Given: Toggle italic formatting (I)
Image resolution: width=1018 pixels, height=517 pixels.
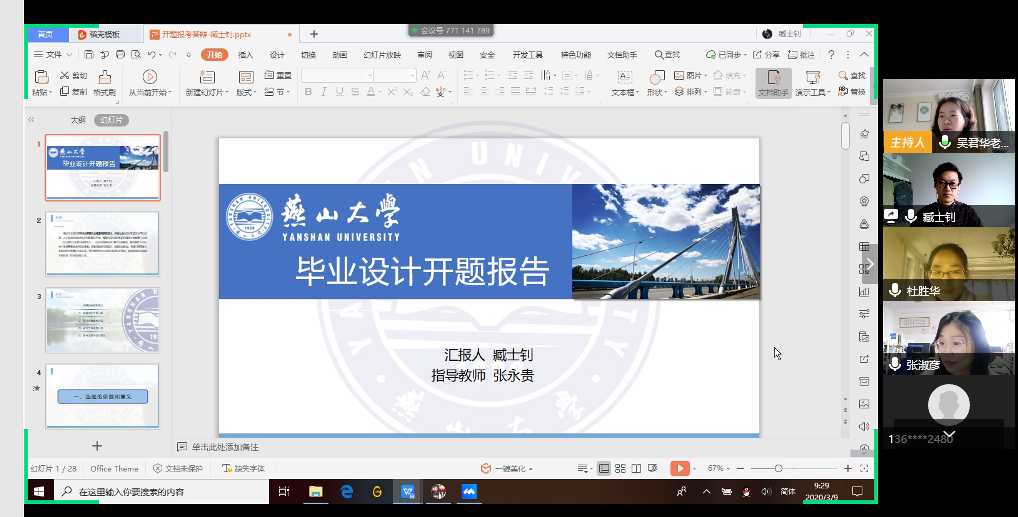Looking at the screenshot, I should click(323, 92).
